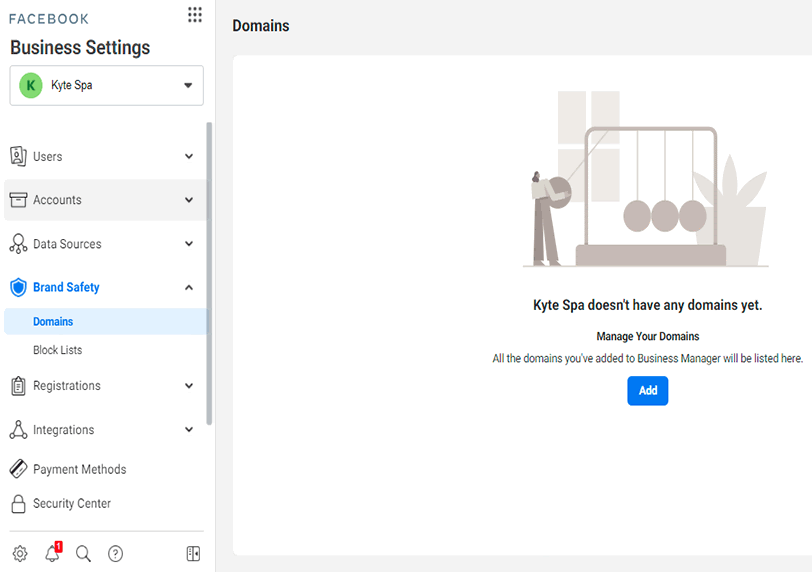Open the settings gear icon
The image size is (812, 572).
pyautogui.click(x=20, y=553)
